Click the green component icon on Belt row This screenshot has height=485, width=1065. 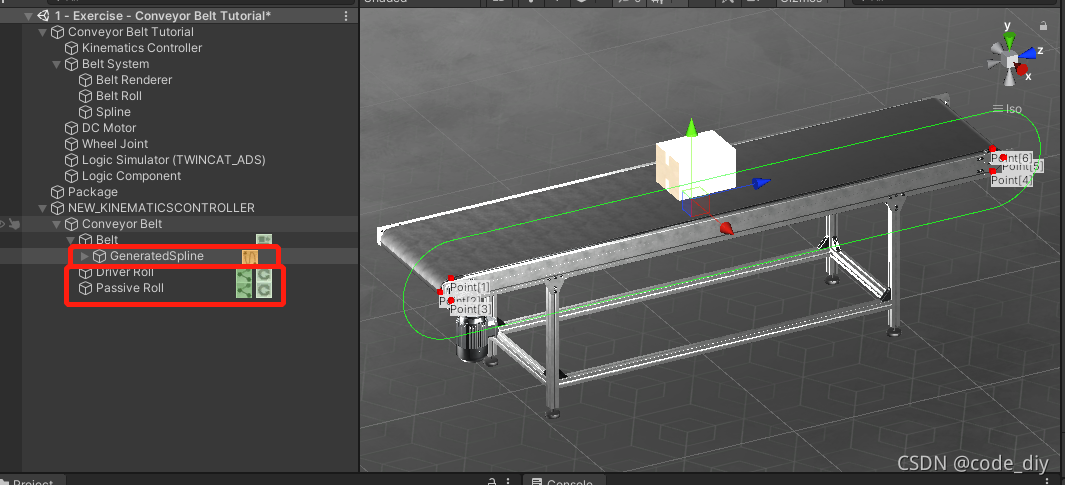[x=264, y=240]
